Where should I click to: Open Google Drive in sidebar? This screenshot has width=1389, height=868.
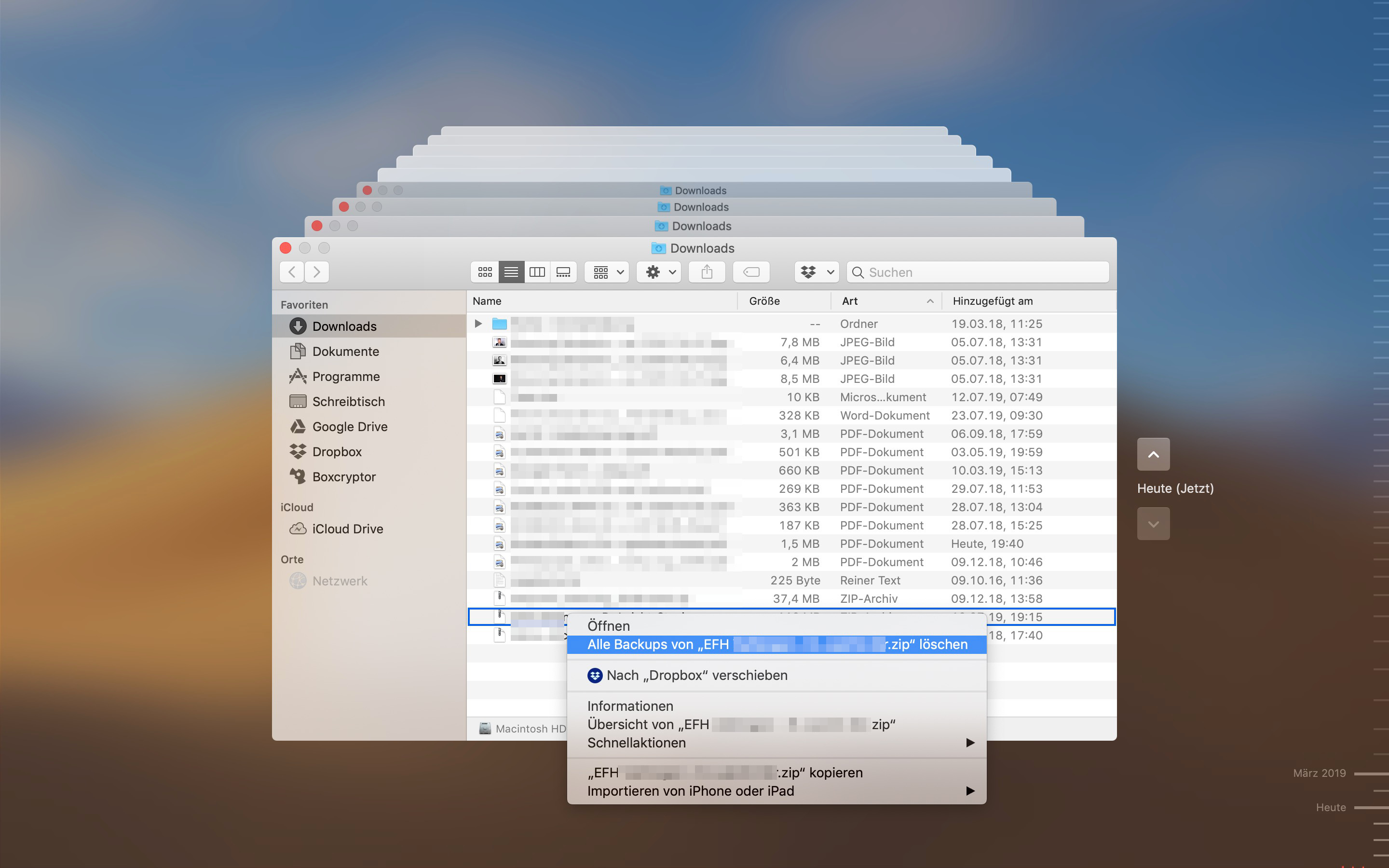pos(350,427)
